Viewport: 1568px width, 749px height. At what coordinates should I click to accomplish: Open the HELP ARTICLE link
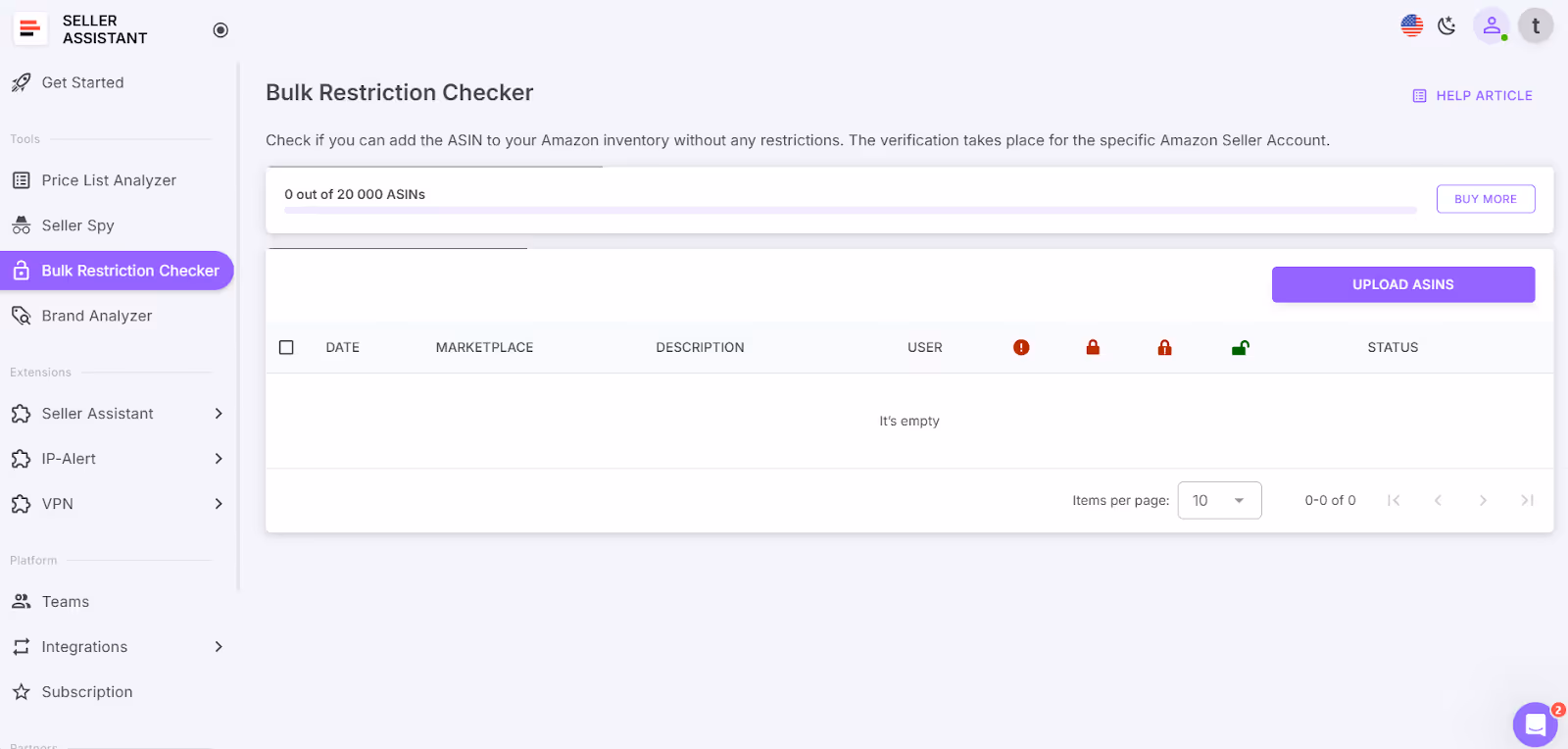coord(1472,96)
